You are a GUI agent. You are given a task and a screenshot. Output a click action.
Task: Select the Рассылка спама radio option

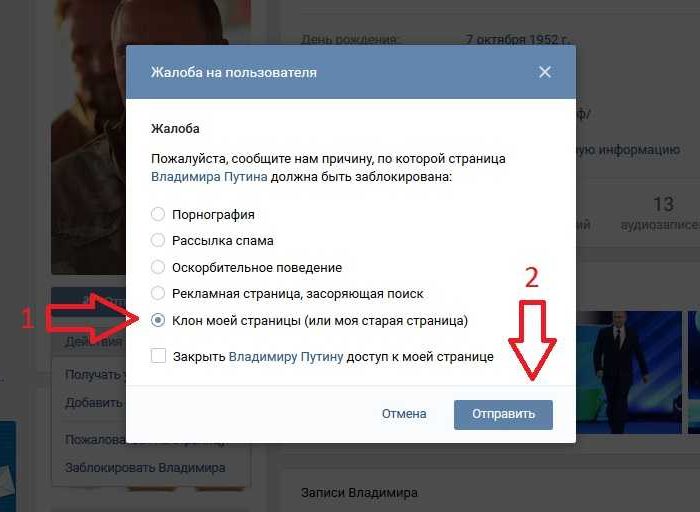pyautogui.click(x=158, y=241)
